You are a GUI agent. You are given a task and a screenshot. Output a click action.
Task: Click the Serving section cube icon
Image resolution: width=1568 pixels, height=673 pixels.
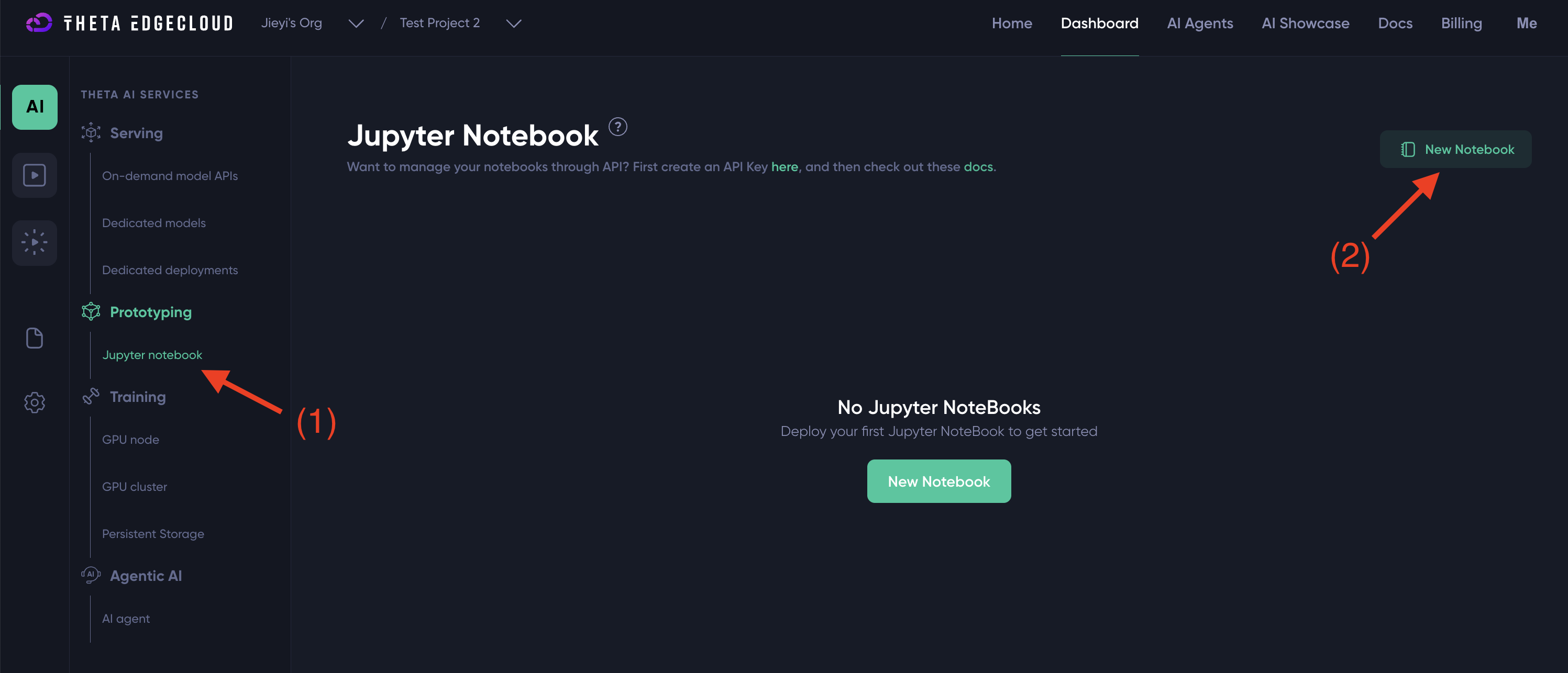91,132
